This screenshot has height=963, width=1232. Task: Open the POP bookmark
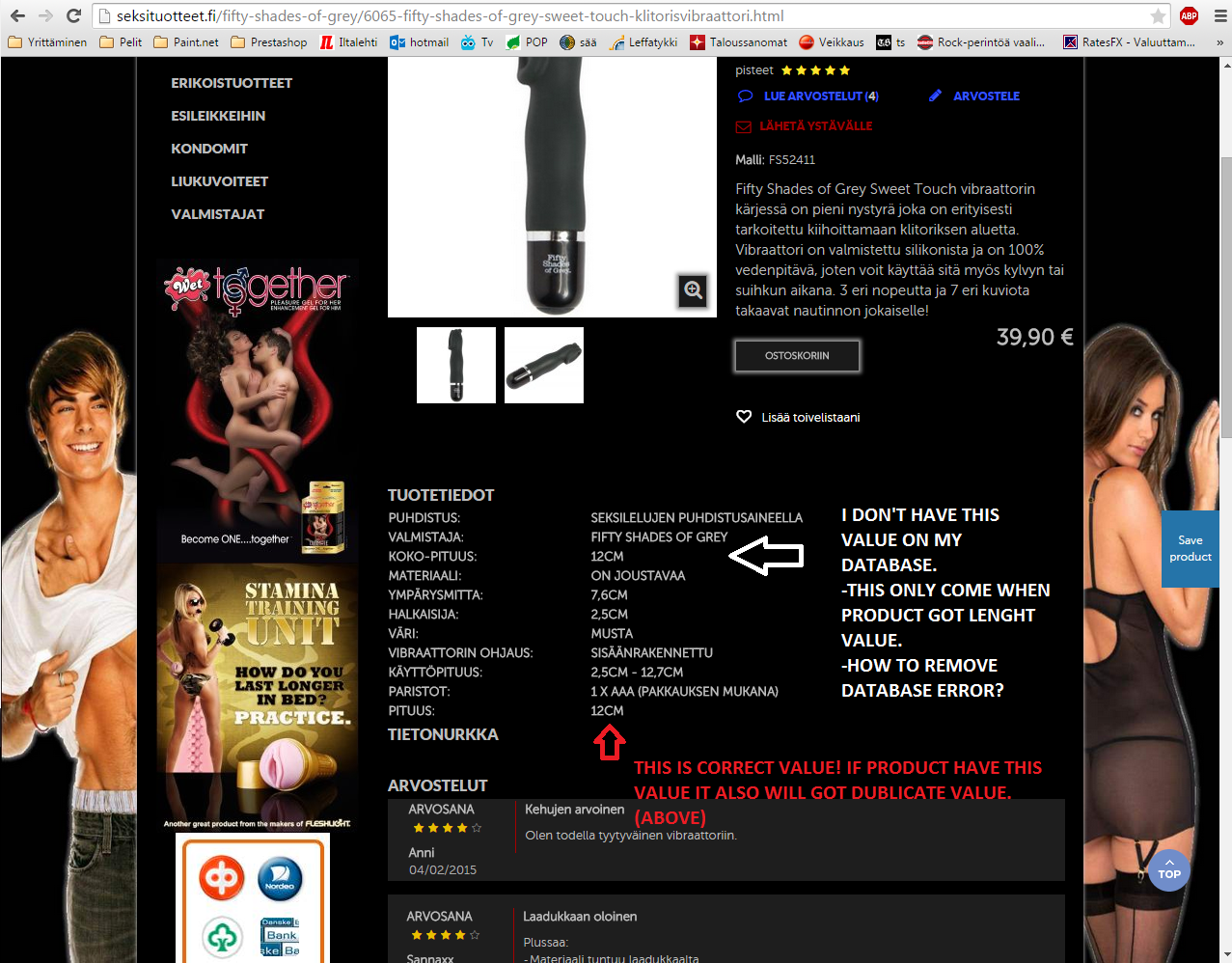pyautogui.click(x=527, y=42)
